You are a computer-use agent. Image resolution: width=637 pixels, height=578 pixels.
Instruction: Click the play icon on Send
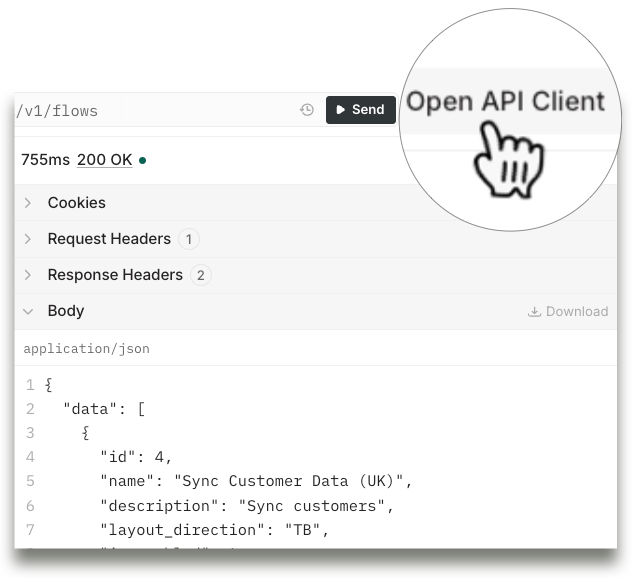341,110
